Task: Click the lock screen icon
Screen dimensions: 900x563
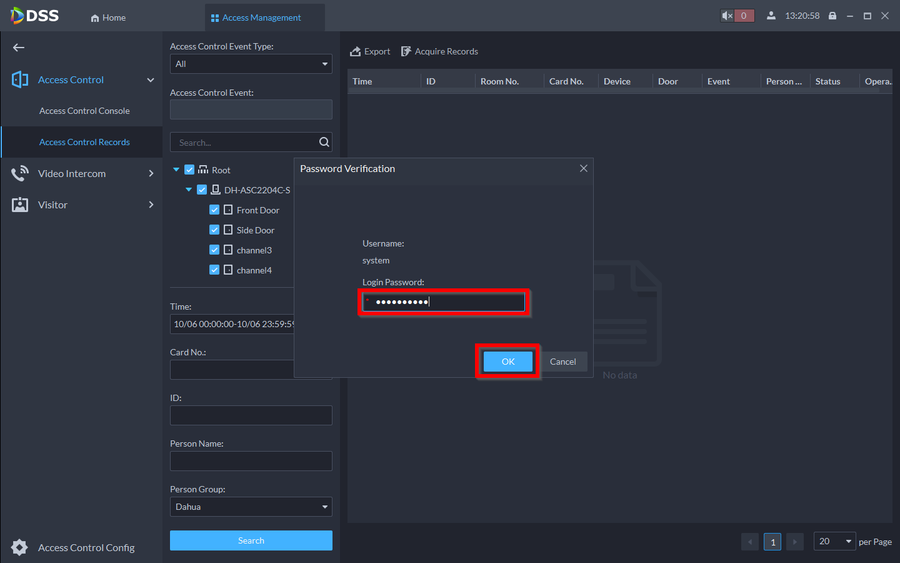Action: (x=832, y=16)
